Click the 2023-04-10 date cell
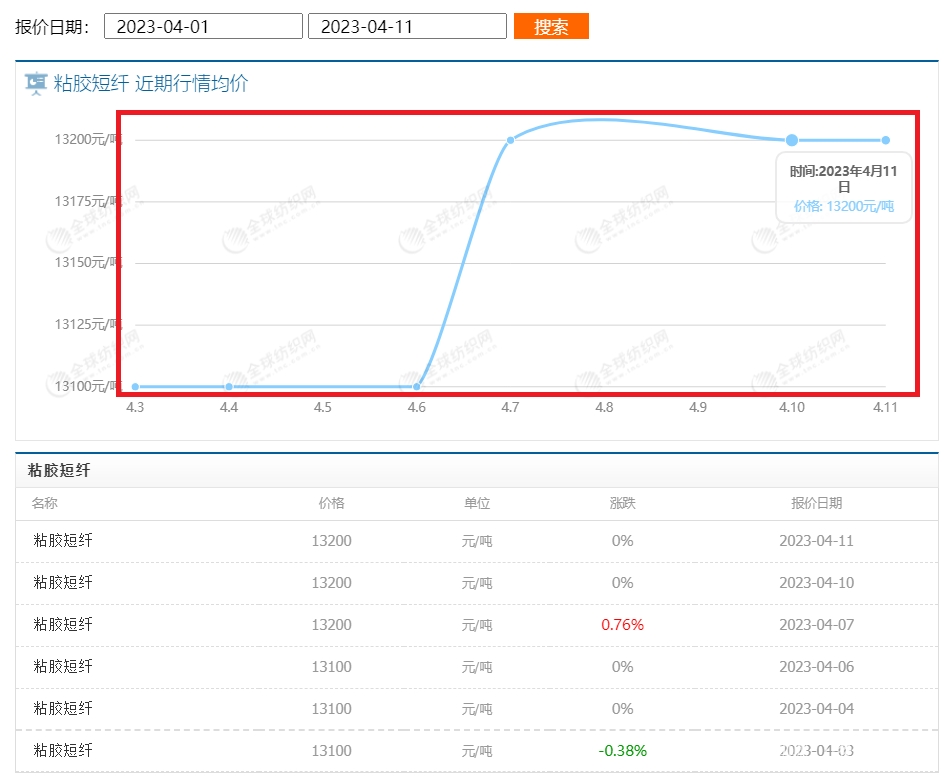Viewport: 945px width, 778px height. pos(816,583)
